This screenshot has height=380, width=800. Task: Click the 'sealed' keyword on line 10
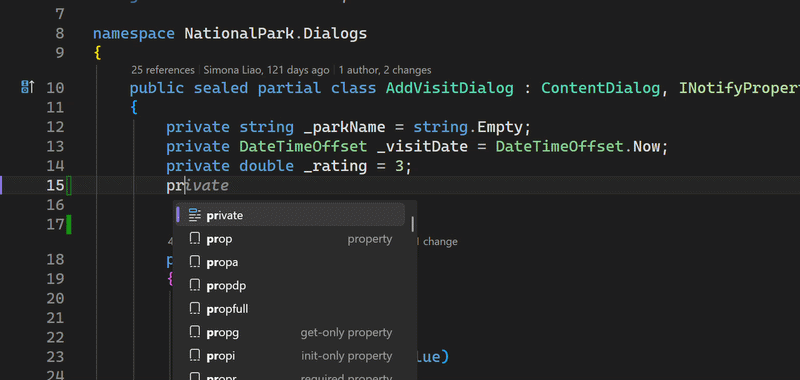coord(220,88)
